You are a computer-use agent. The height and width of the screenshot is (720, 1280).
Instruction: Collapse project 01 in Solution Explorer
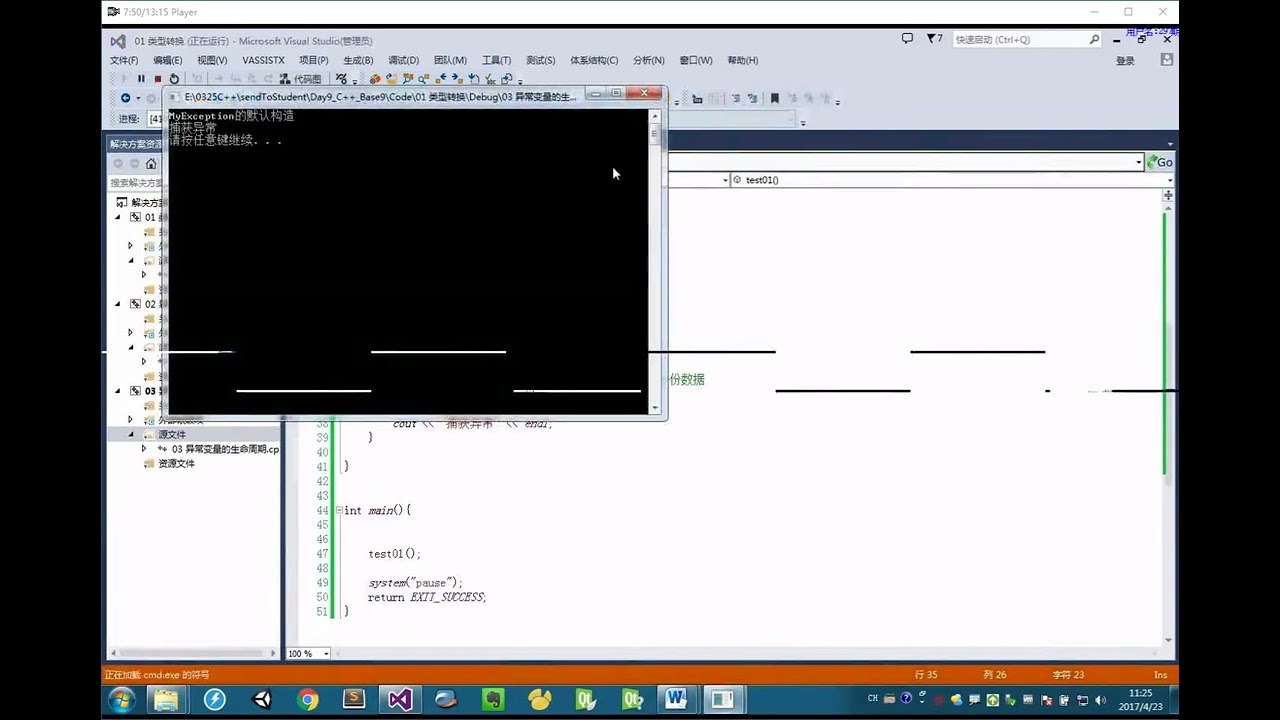pos(118,217)
